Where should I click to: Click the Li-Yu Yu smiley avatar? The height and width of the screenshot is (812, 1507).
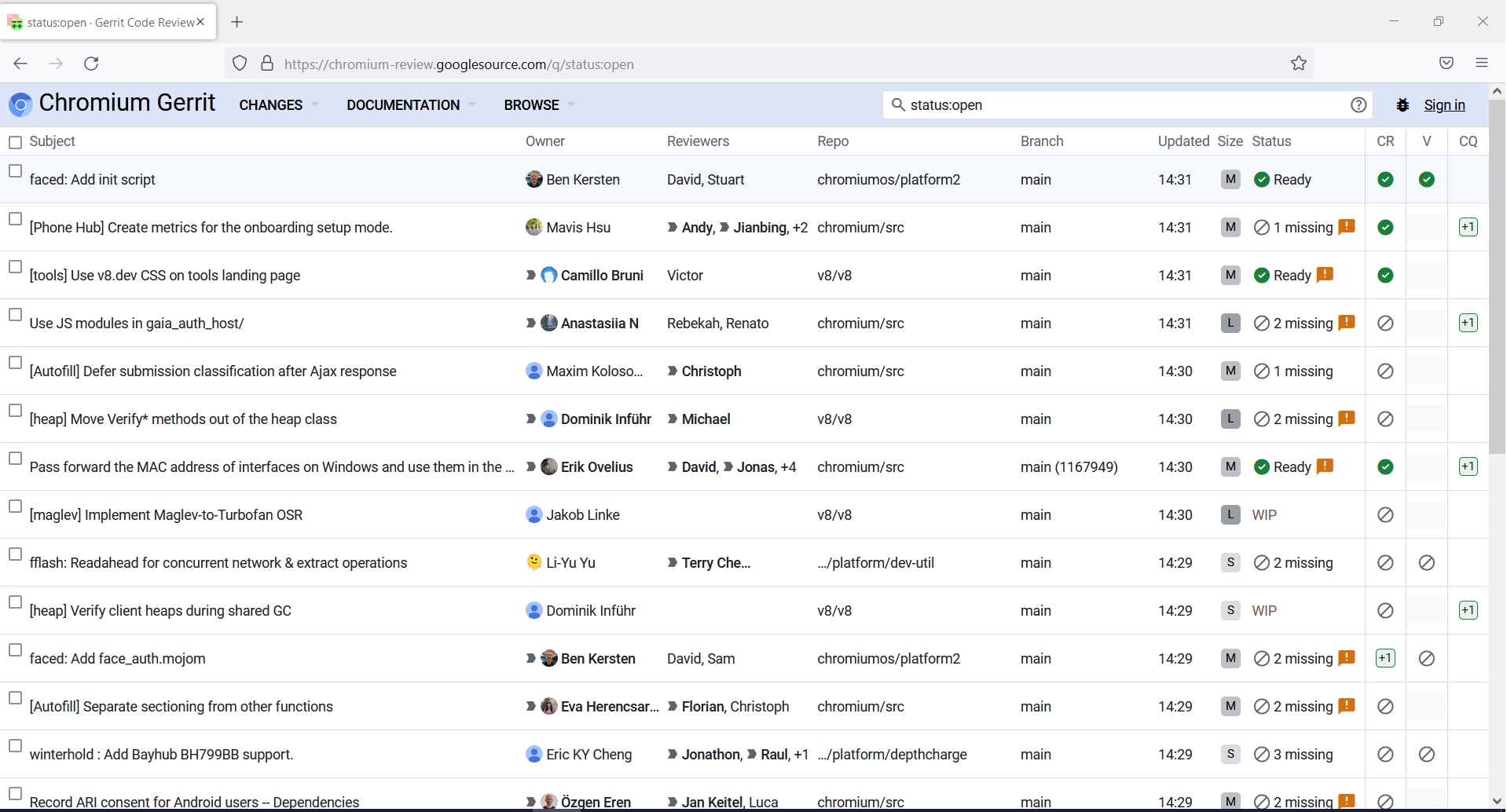[x=534, y=562]
